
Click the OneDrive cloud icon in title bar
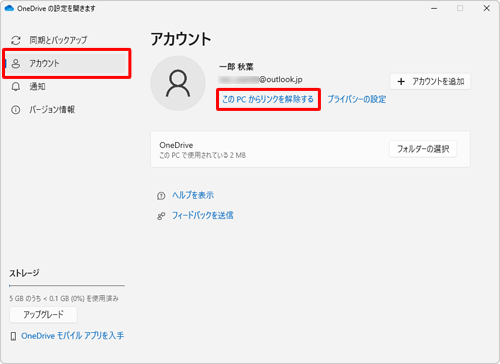[x=9, y=8]
